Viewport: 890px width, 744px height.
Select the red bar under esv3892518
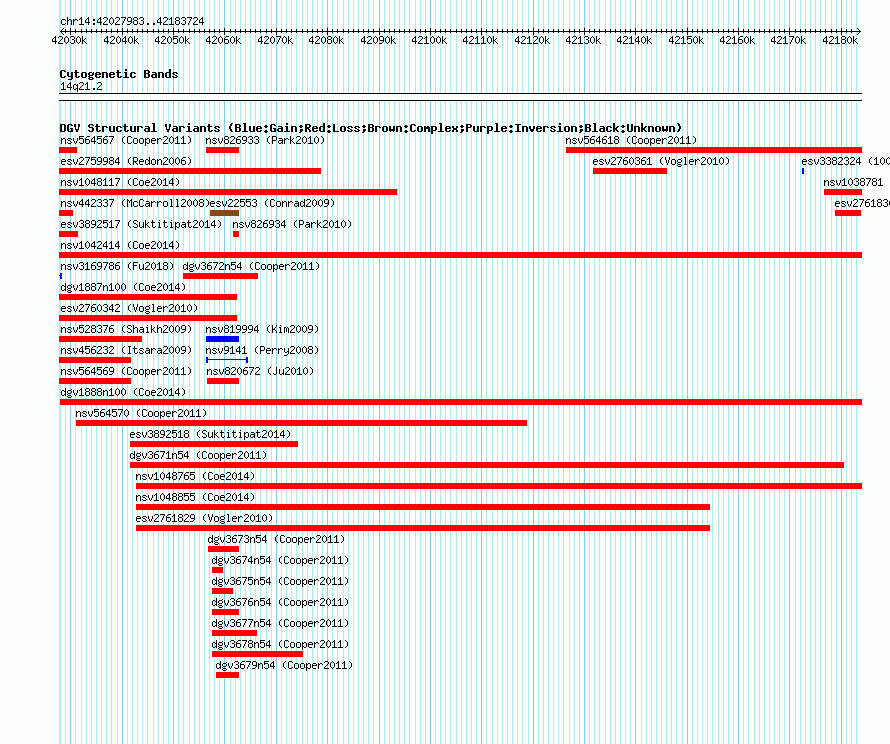click(213, 444)
